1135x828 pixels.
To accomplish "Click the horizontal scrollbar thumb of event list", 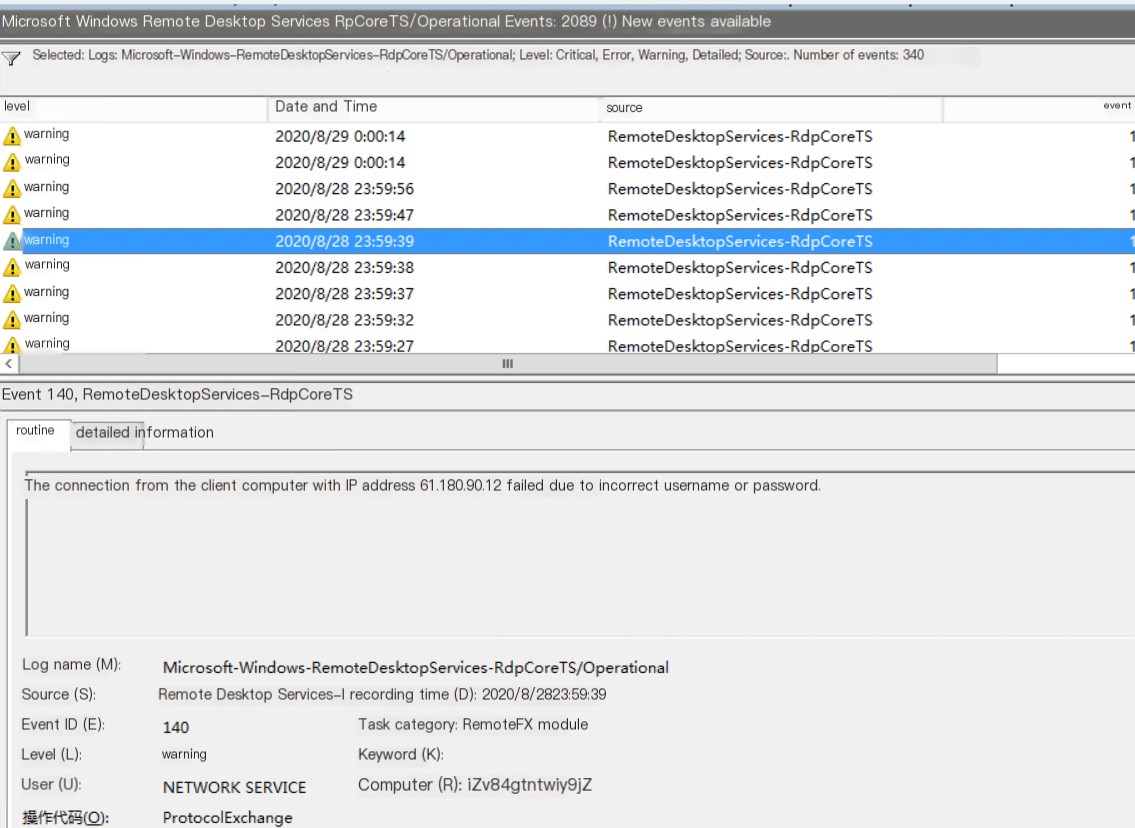I will 507,364.
